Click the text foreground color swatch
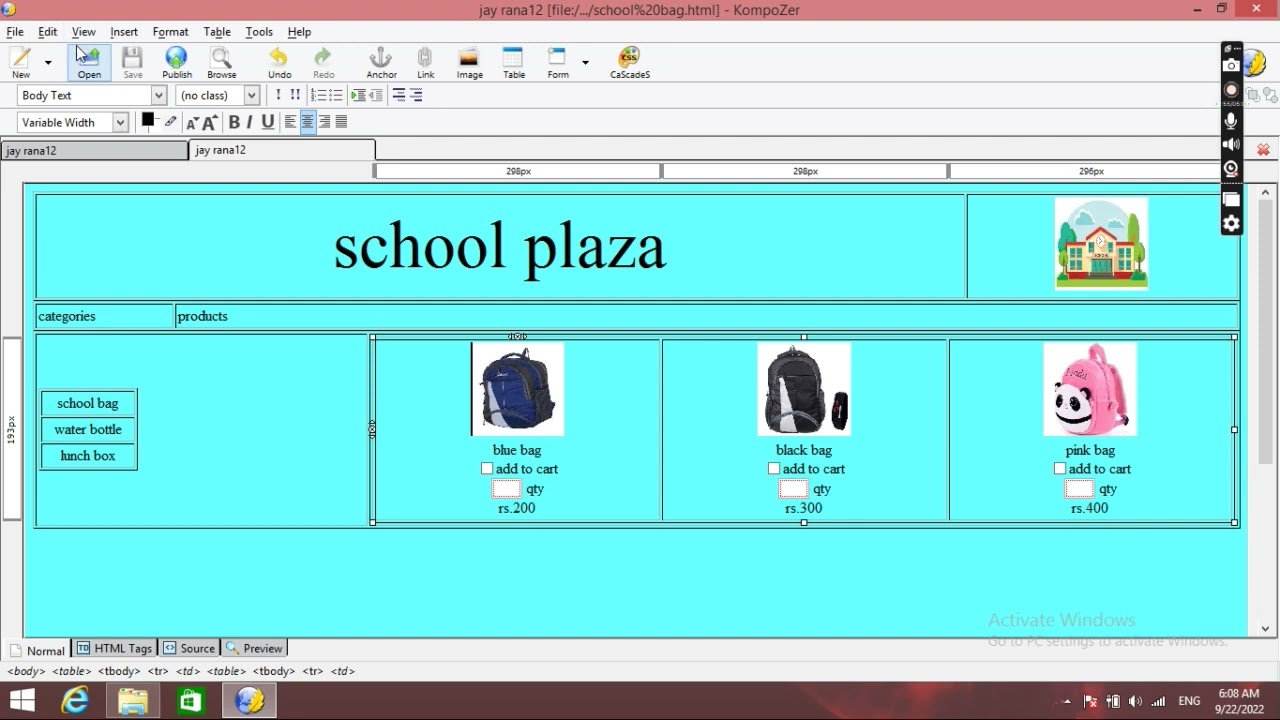Image resolution: width=1280 pixels, height=720 pixels. coord(147,120)
